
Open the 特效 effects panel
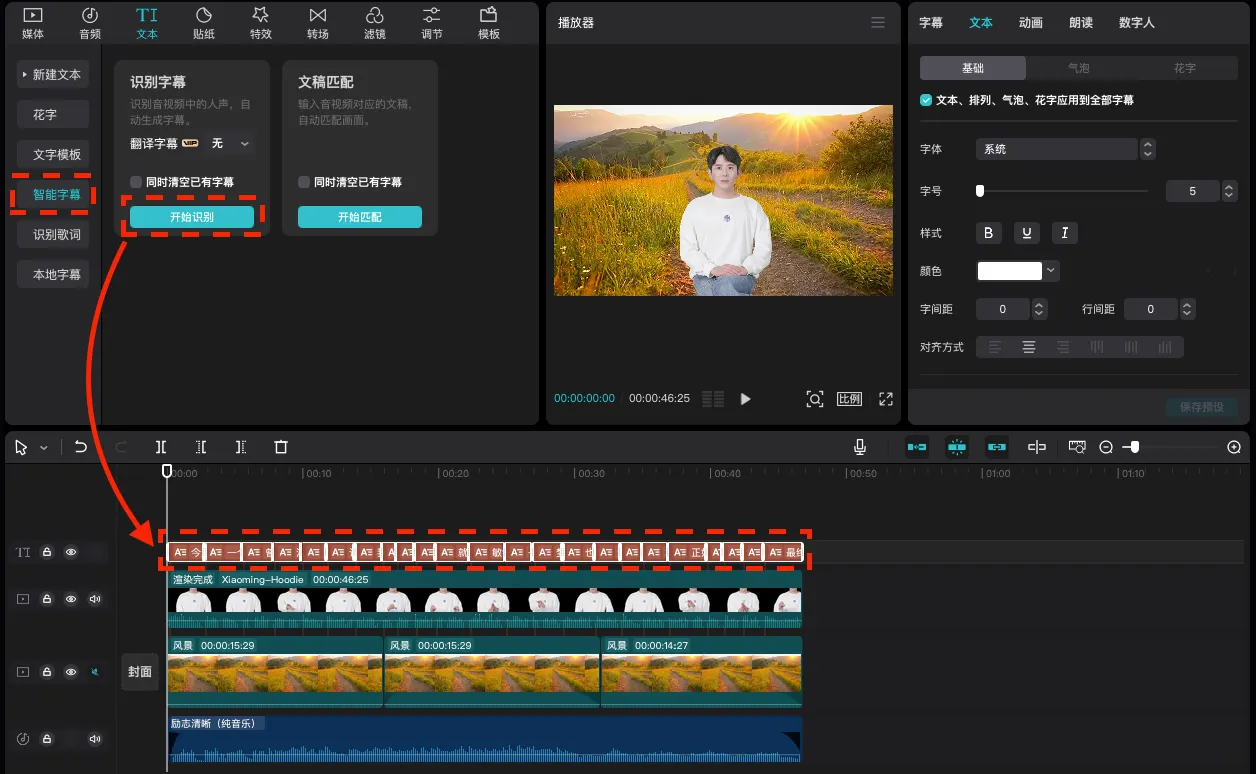(x=260, y=23)
